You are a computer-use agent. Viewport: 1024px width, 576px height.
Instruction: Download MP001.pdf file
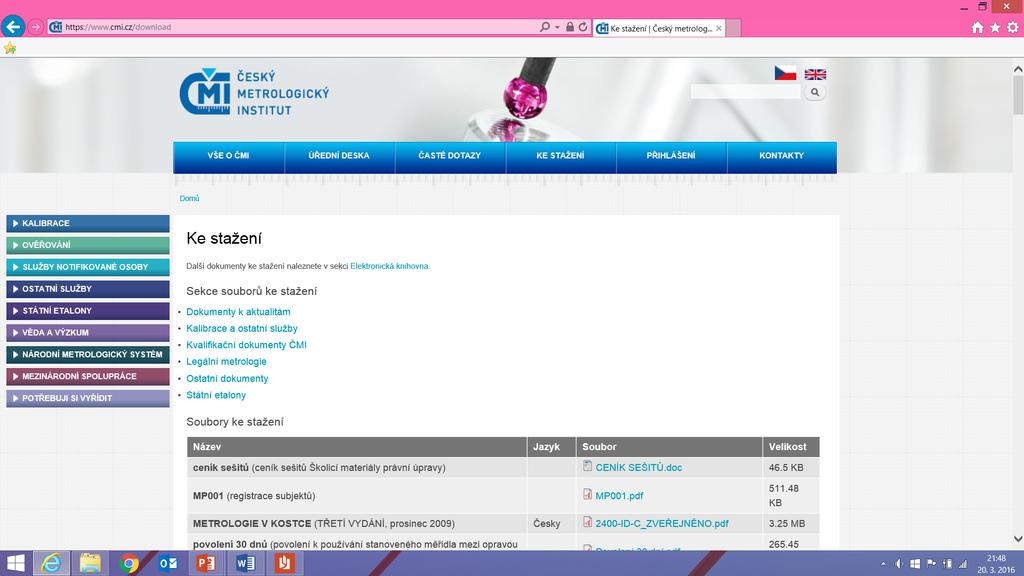pyautogui.click(x=619, y=496)
